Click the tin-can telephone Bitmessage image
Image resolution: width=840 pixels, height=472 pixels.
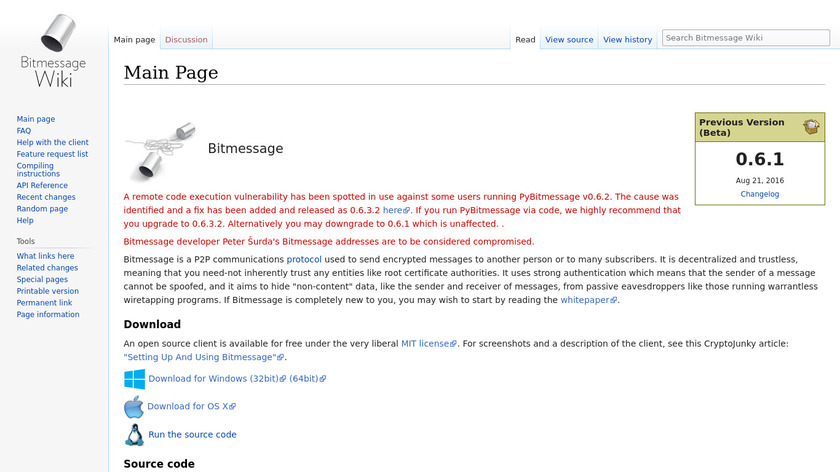pos(161,151)
